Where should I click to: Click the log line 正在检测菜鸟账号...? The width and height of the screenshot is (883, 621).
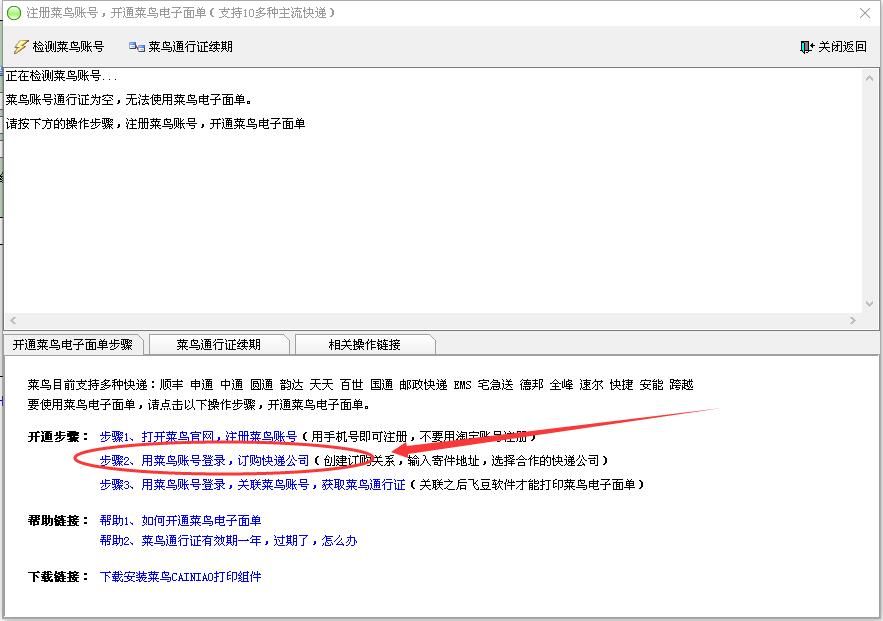pos(61,76)
